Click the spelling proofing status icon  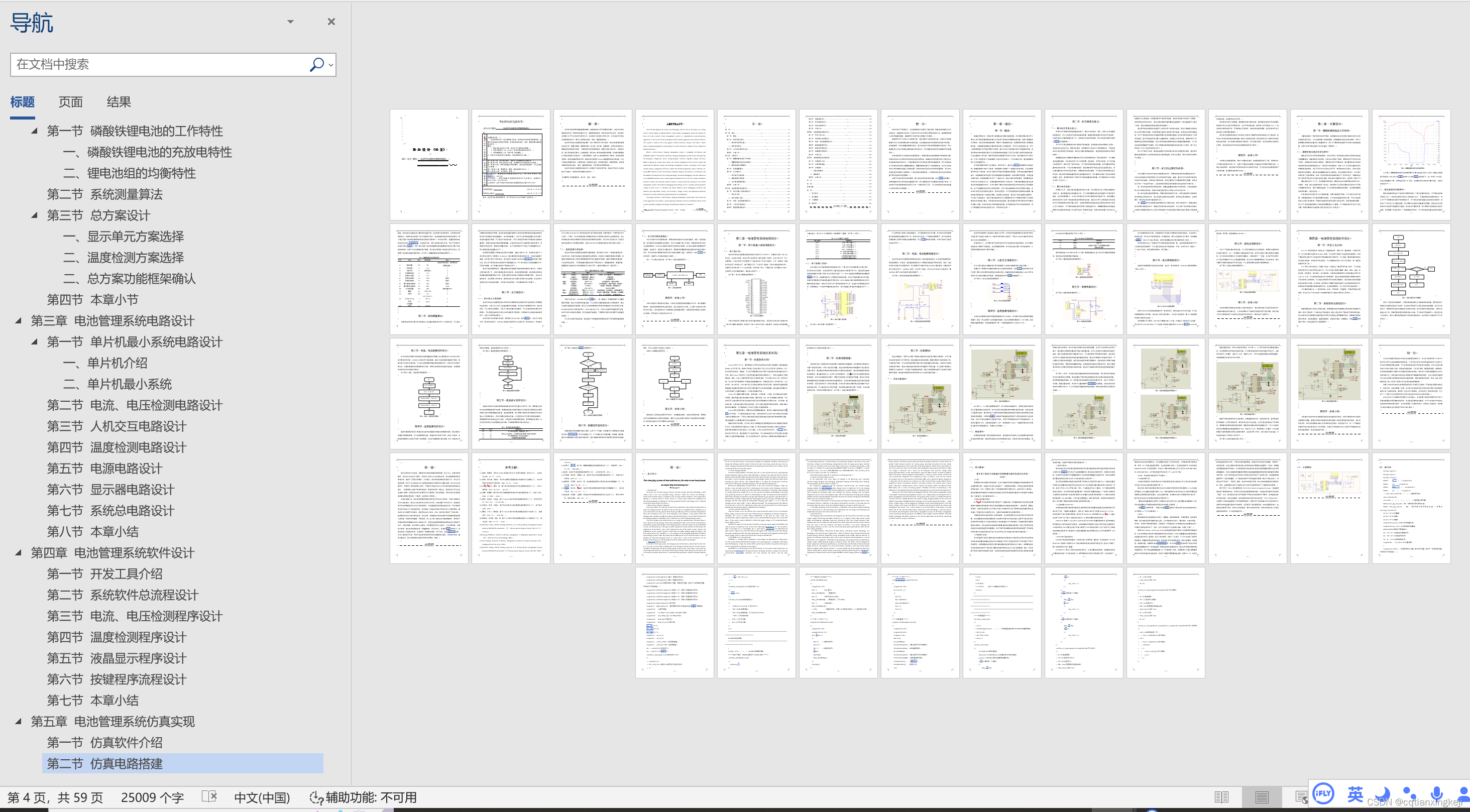(209, 796)
